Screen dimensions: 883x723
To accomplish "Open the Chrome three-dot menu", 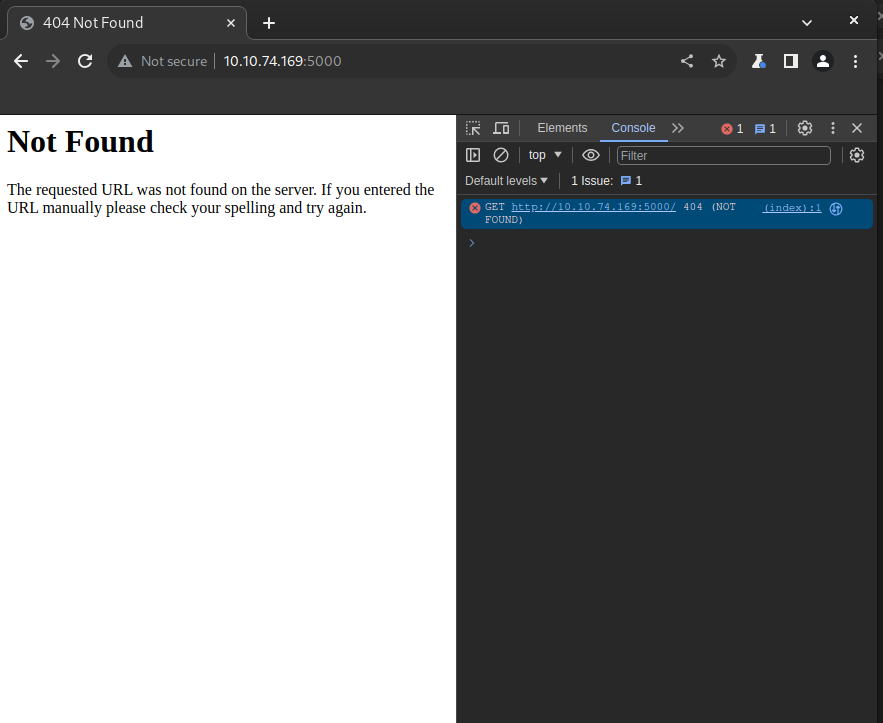I will tap(855, 61).
